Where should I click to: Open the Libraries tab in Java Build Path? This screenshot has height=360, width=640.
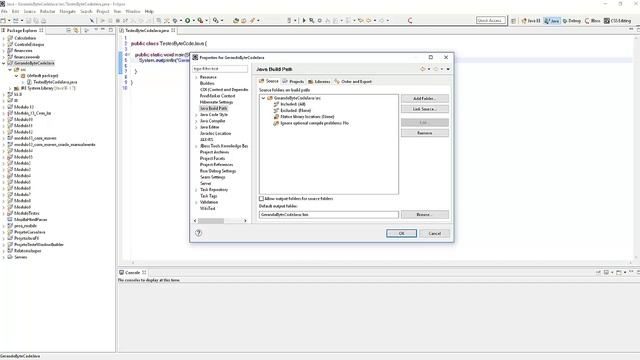tap(319, 81)
